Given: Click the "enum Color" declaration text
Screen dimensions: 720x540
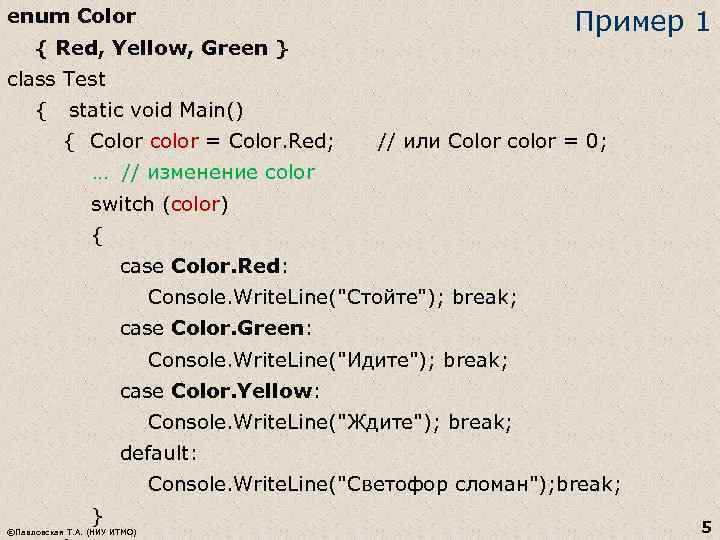Looking at the screenshot, I should tap(71, 17).
